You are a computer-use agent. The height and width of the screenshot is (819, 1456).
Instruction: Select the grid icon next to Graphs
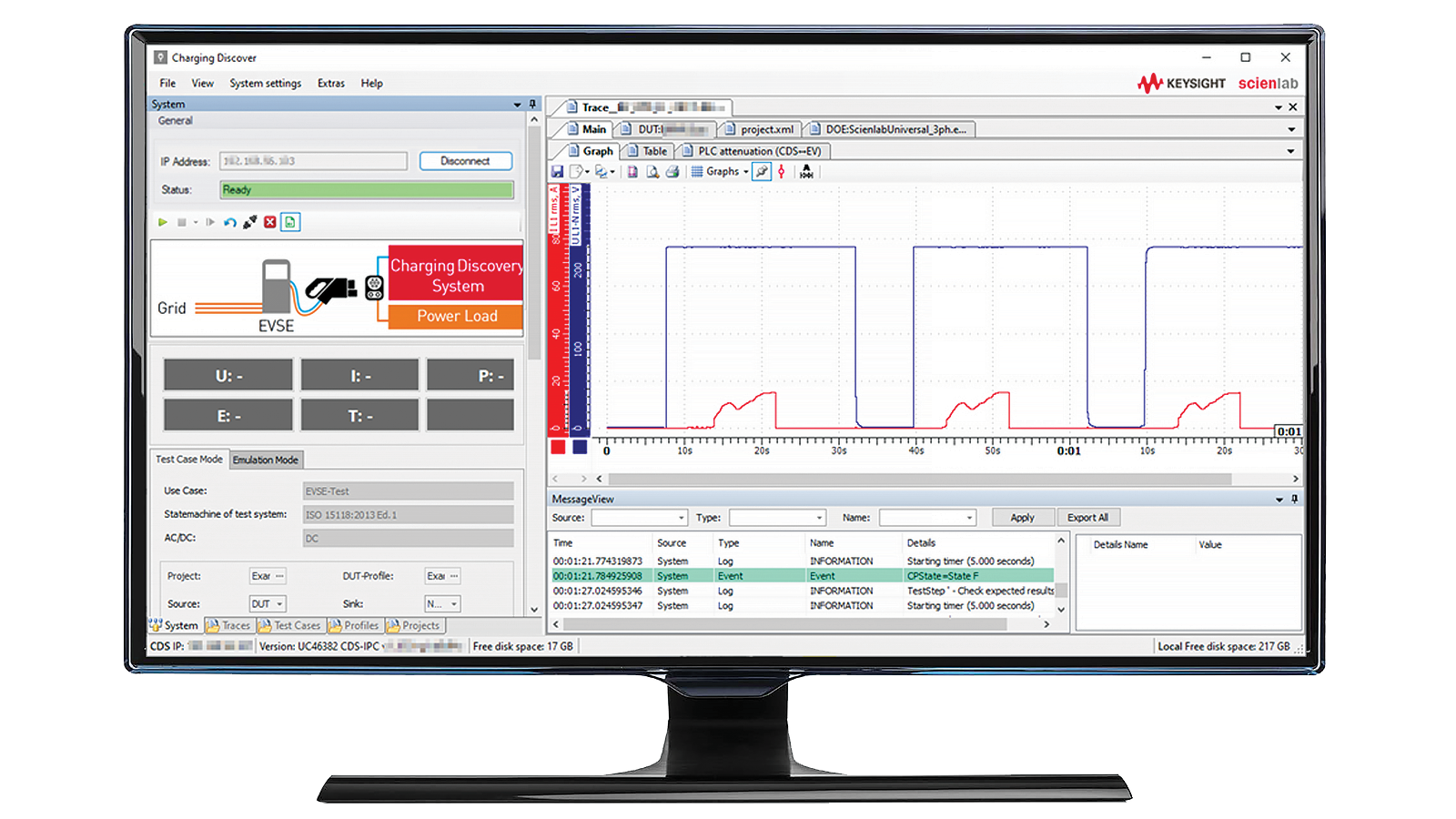(x=698, y=172)
